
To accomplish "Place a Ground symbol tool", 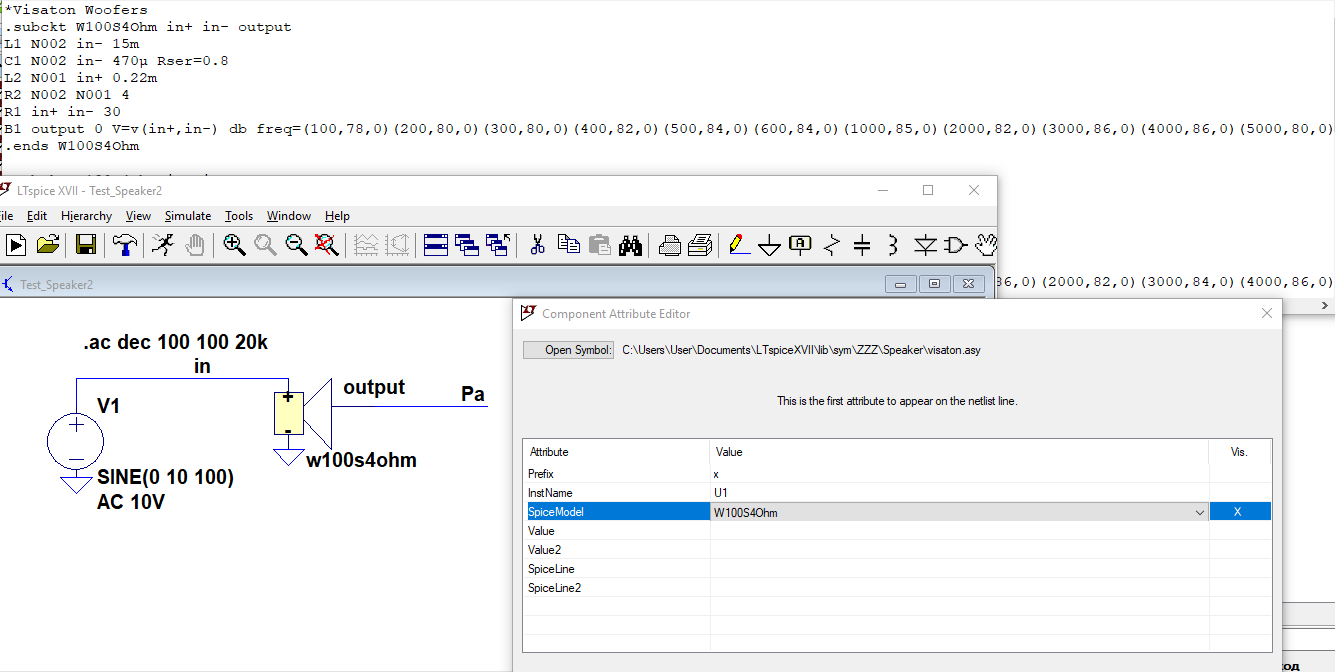I will 769,244.
